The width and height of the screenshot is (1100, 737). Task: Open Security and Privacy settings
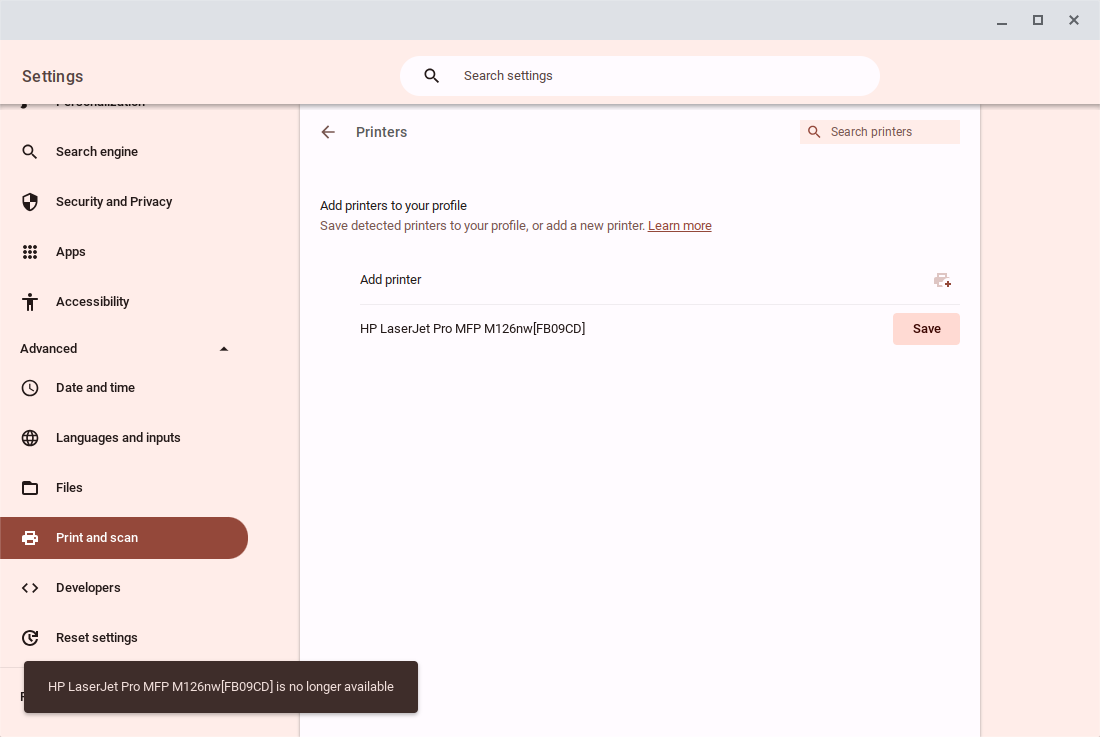(x=124, y=202)
